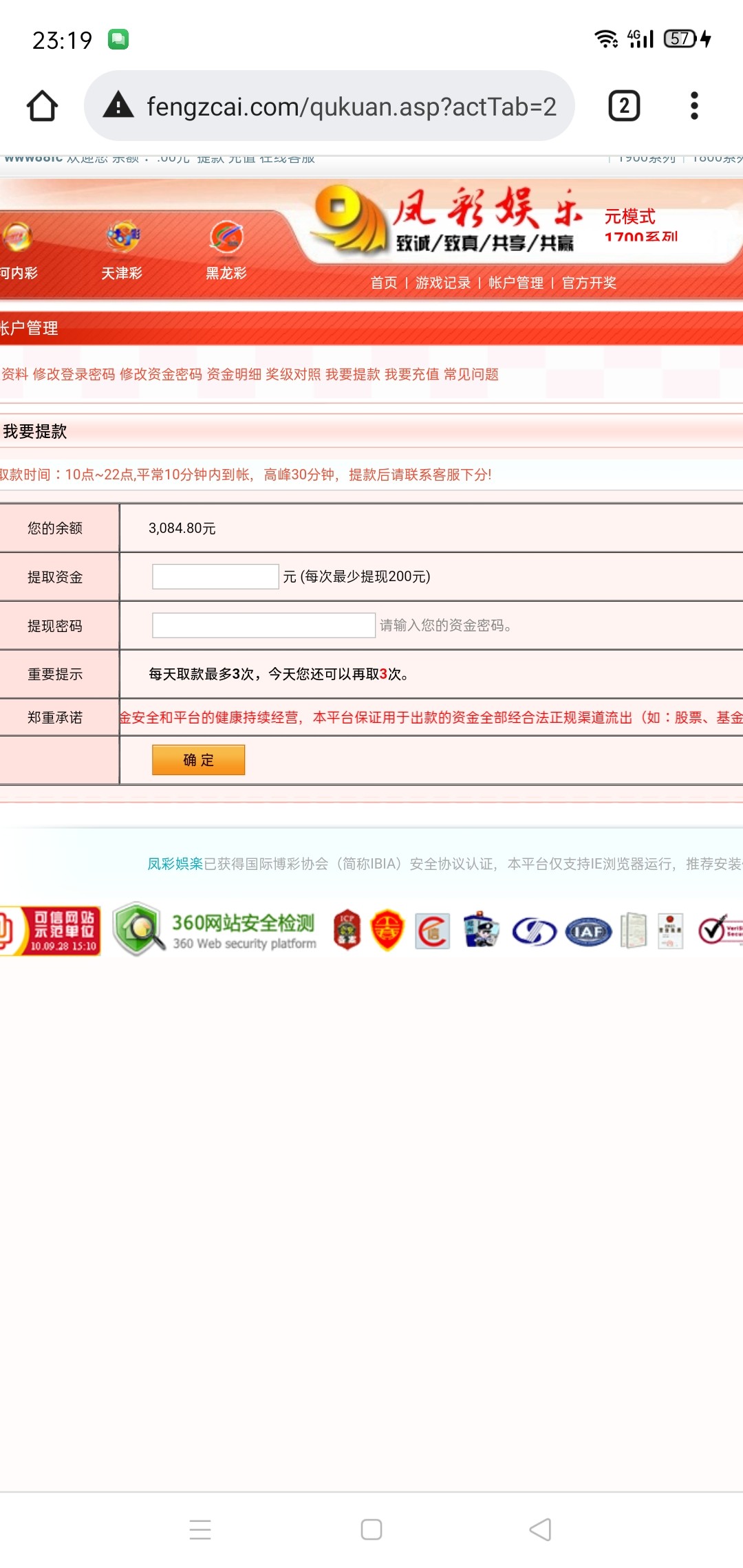
Task: Open the browser three-dot menu
Action: 694,106
